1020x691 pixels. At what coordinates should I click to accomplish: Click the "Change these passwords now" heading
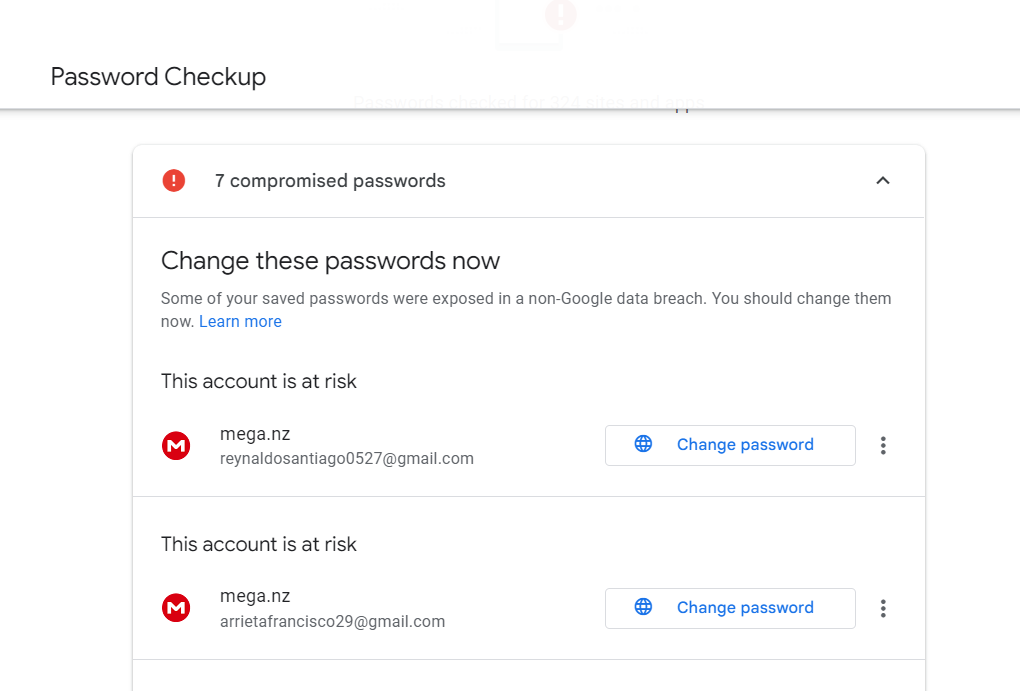coord(330,262)
